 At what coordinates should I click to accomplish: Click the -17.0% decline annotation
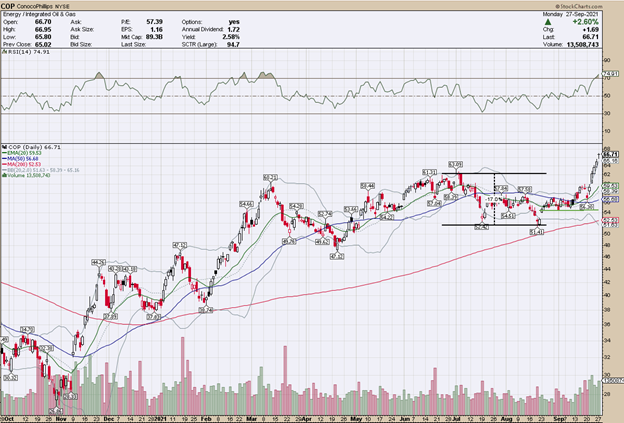(x=495, y=199)
